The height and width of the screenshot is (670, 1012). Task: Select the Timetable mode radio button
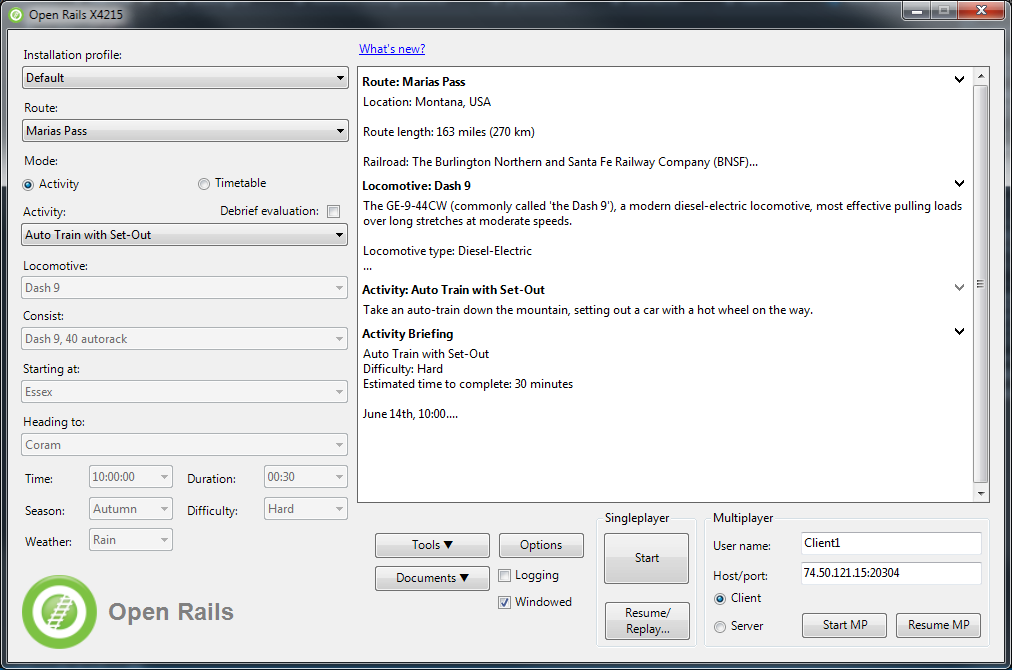204,184
